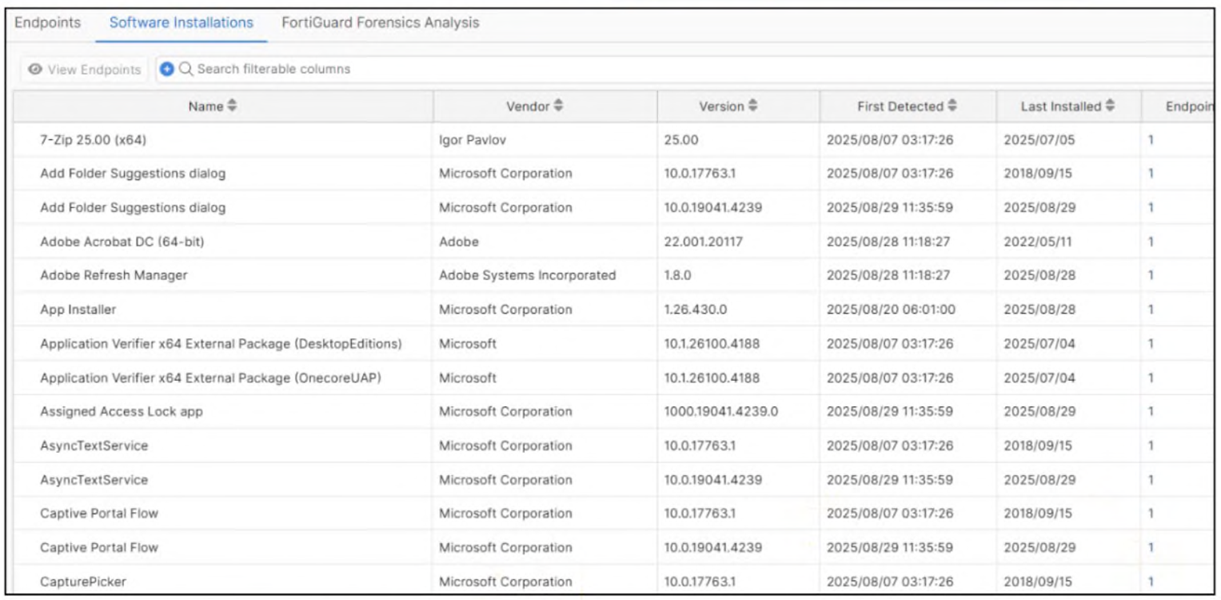Select the Adobe Acrobat DC (64-bit) row
The image size is (1221, 600).
pos(122,242)
